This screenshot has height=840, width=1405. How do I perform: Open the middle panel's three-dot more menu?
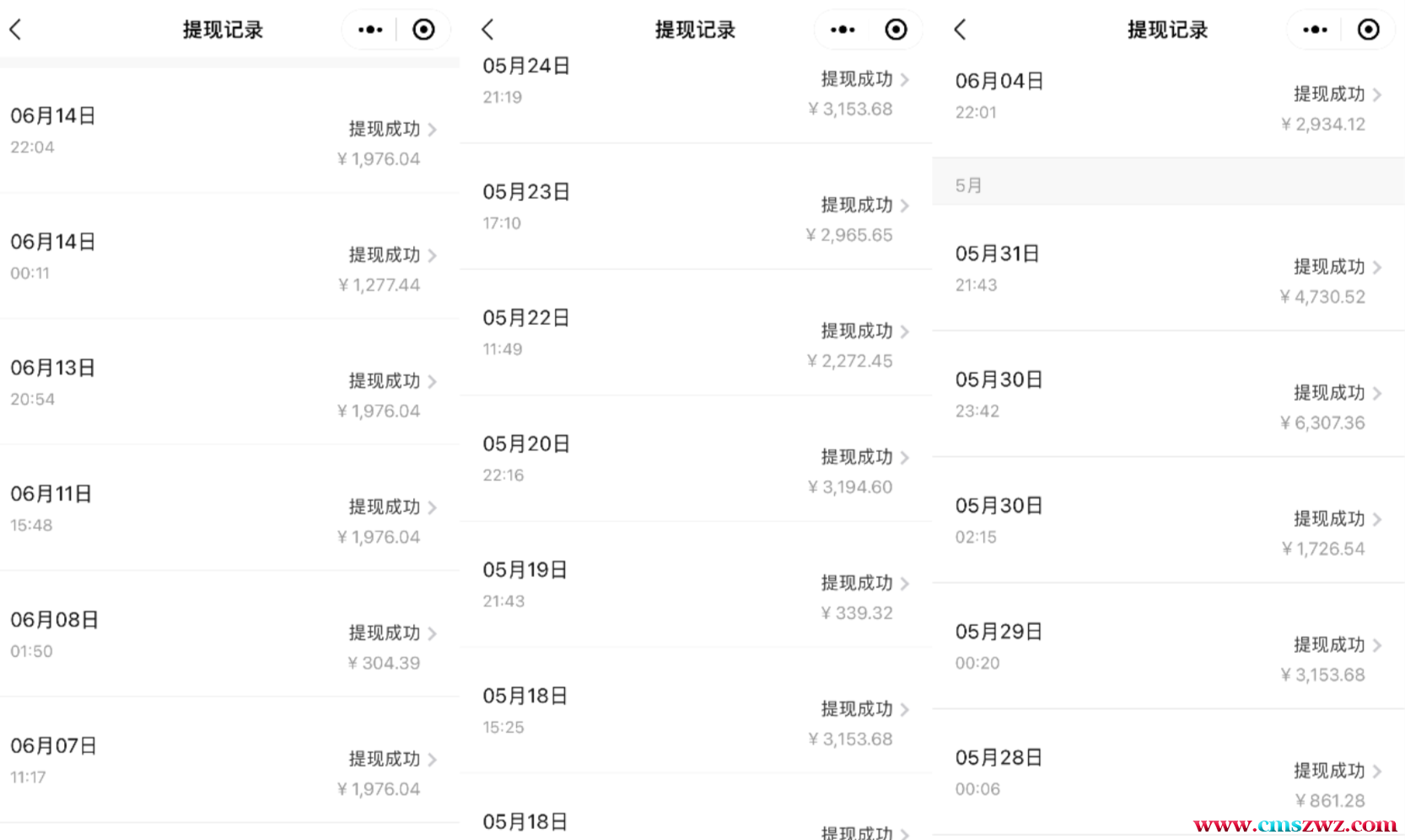(x=842, y=30)
